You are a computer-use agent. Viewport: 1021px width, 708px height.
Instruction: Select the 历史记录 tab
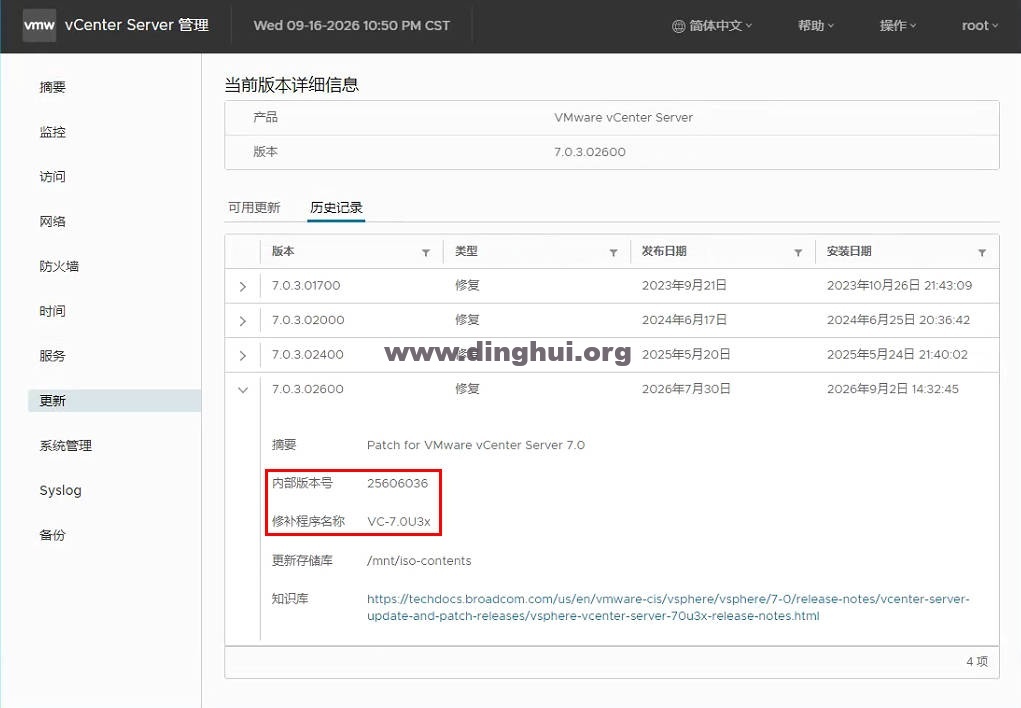[336, 208]
